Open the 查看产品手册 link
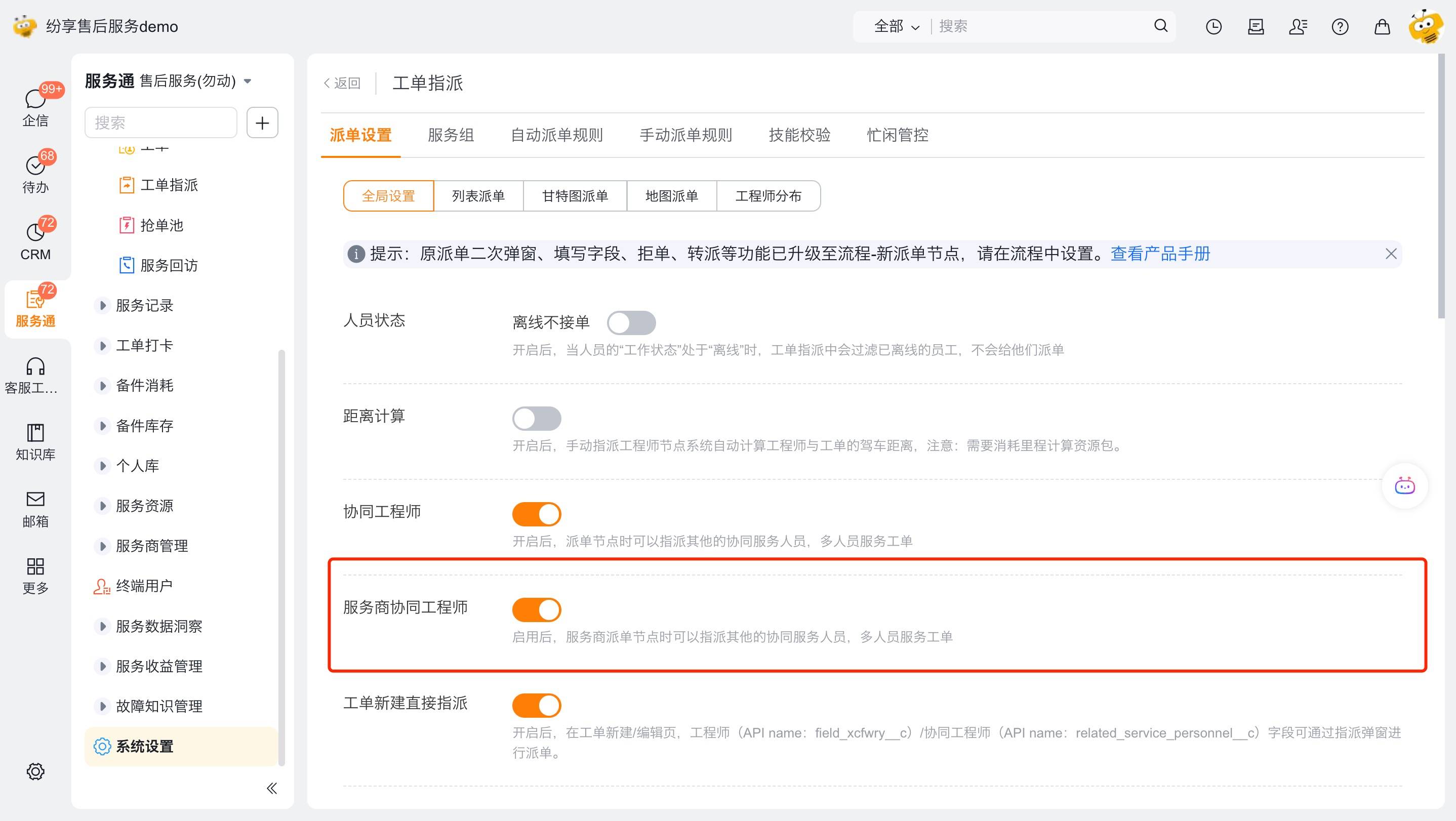Screen dimensions: 1456x821 [1160, 254]
